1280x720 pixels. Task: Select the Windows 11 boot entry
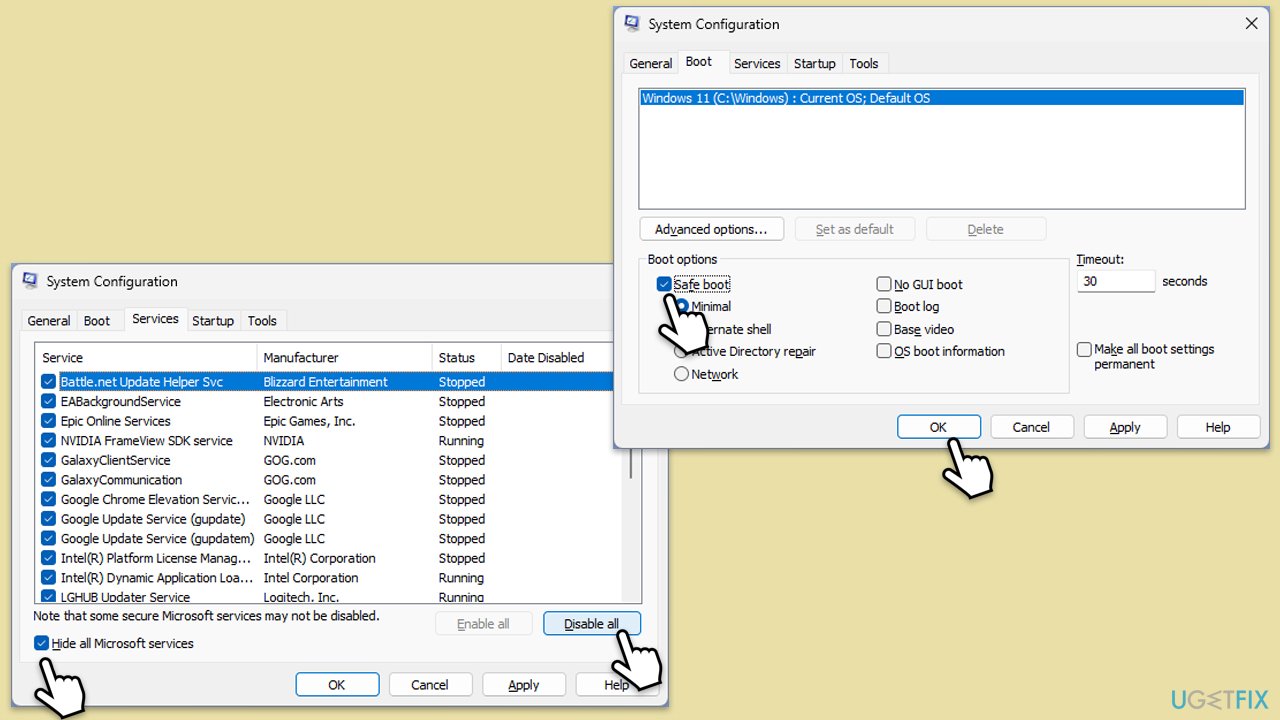point(940,98)
